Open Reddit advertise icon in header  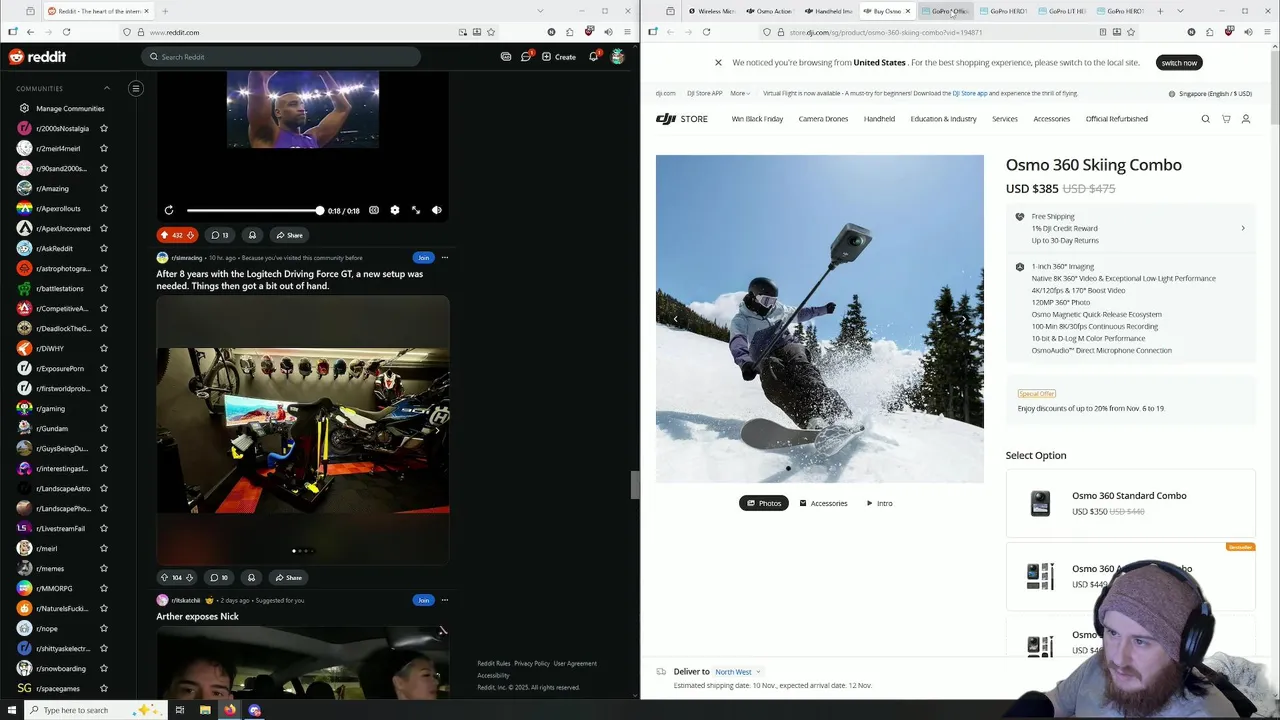coord(506,57)
